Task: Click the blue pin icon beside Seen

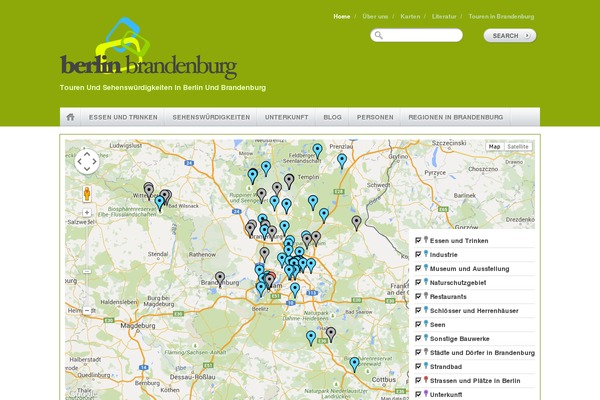Action: pos(426,324)
